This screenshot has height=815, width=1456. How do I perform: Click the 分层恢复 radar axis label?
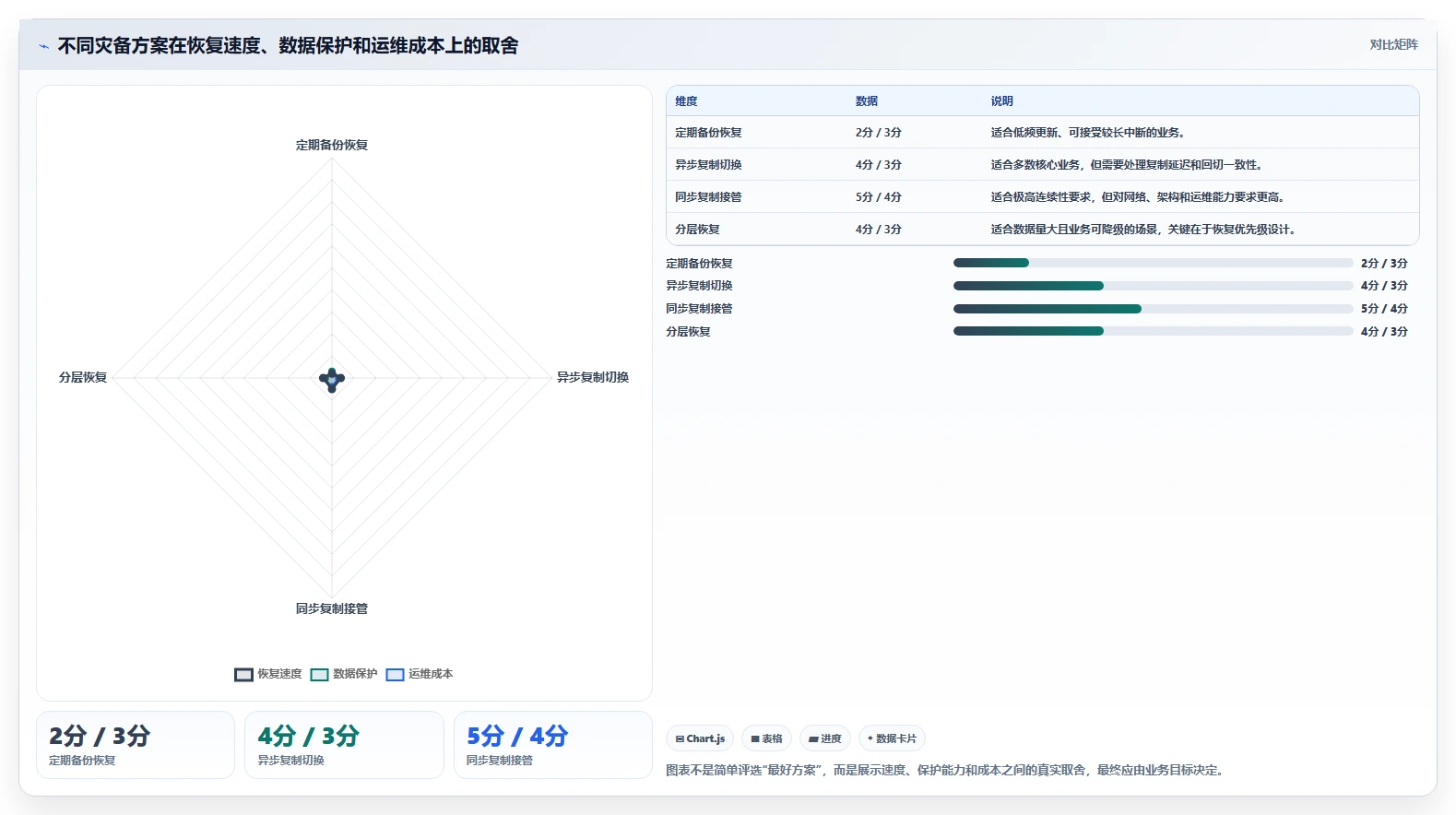[83, 378]
